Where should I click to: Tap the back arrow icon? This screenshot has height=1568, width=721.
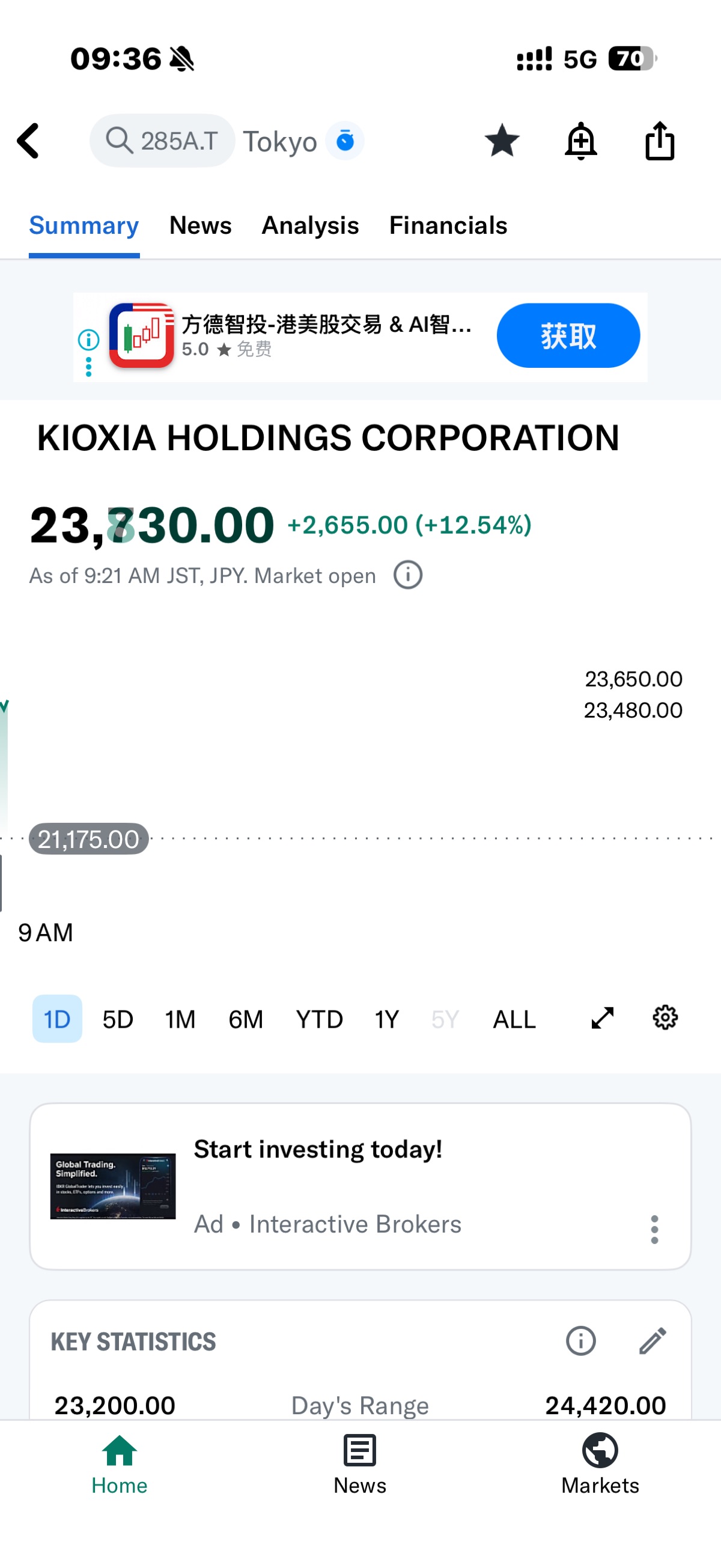[29, 141]
